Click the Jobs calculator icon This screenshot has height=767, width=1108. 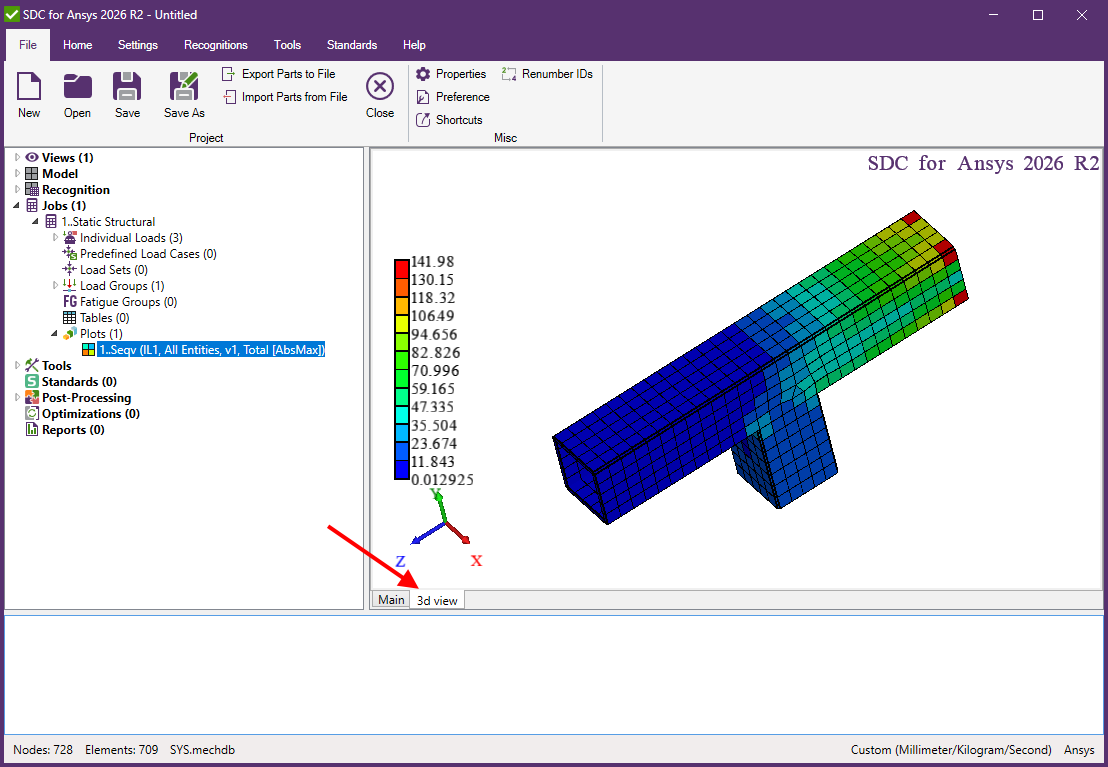[32, 206]
